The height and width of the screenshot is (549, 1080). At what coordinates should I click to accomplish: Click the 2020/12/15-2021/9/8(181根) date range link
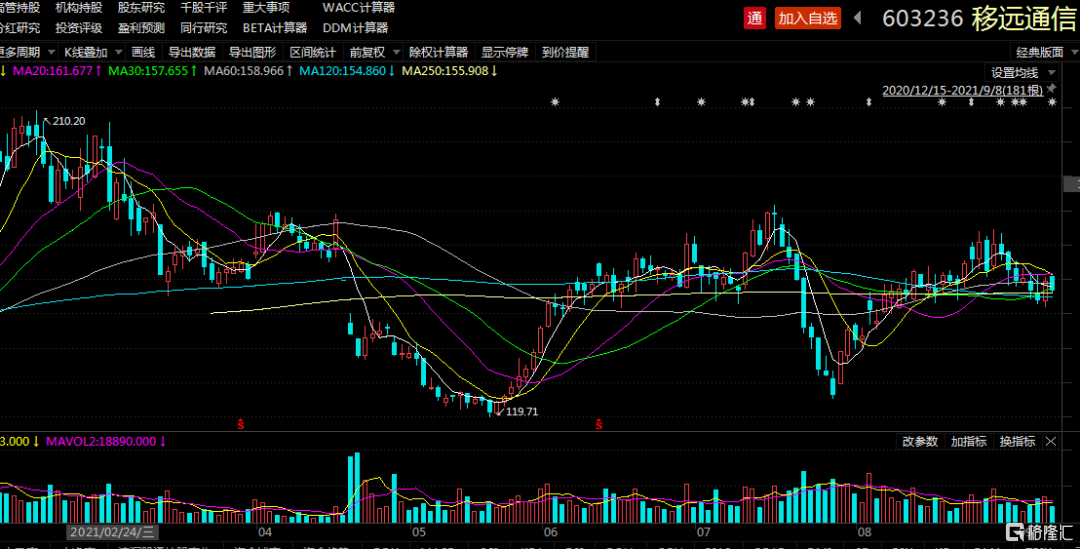[962, 90]
